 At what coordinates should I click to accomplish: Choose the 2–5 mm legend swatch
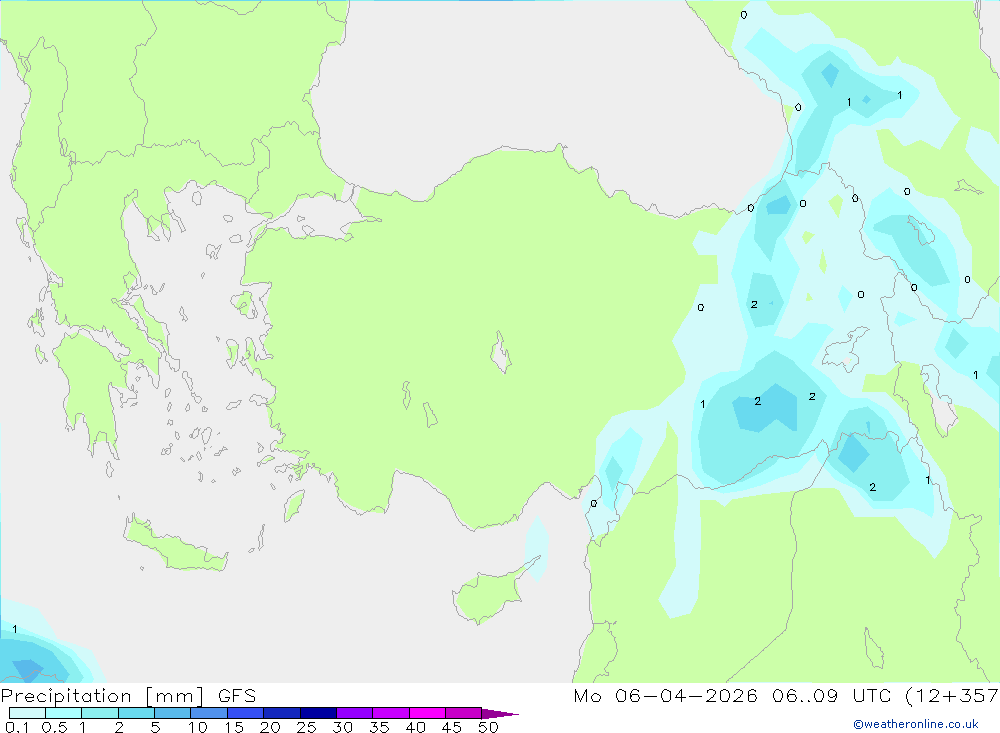pos(136,713)
